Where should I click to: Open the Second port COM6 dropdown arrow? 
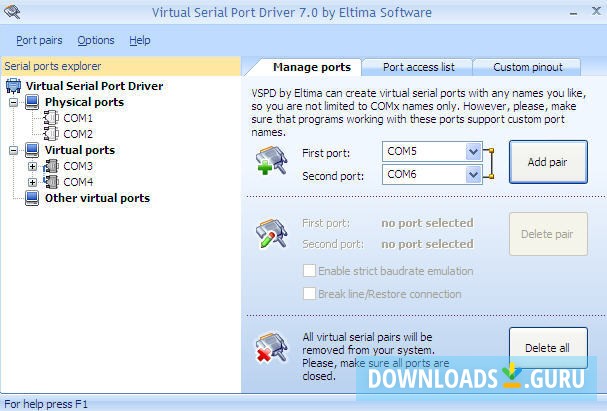[473, 175]
